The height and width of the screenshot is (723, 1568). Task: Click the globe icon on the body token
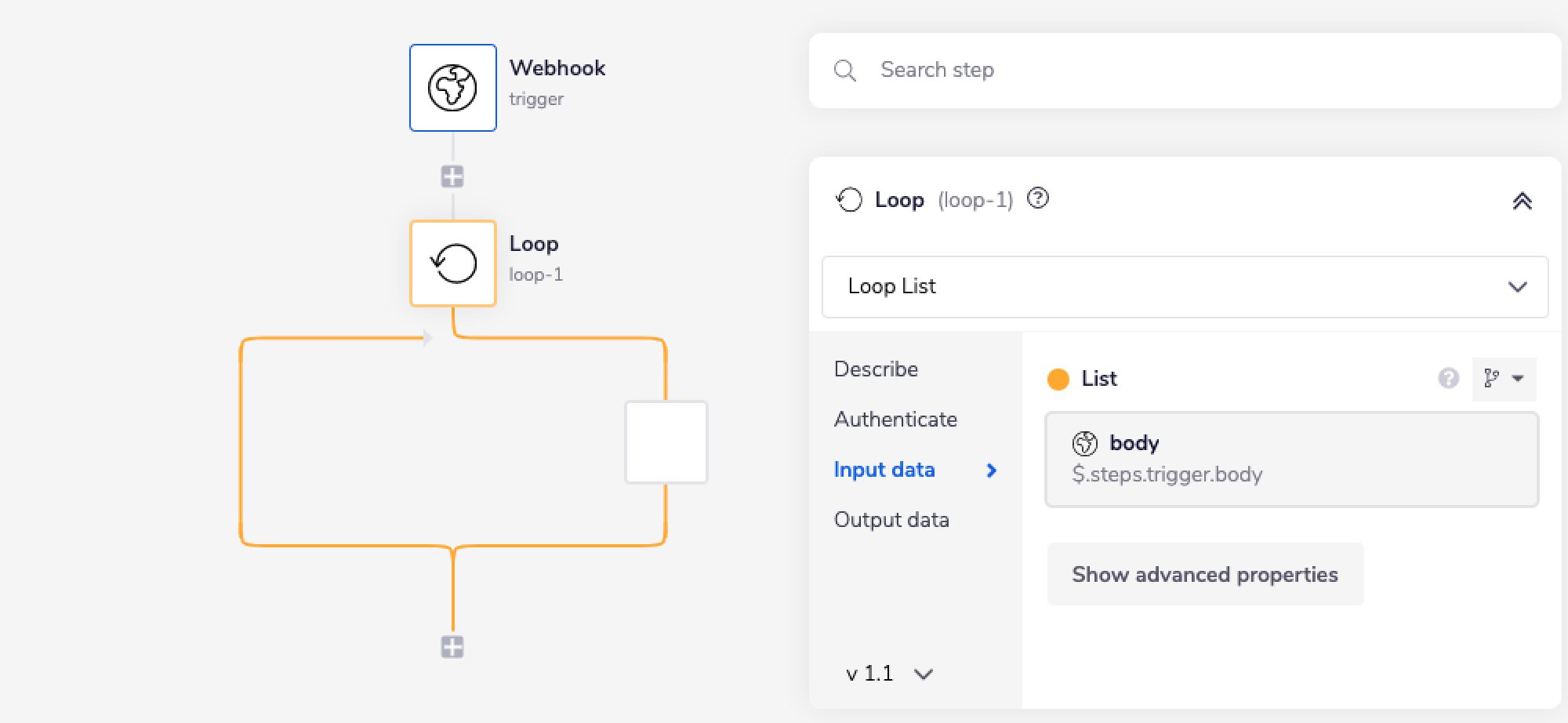1085,442
